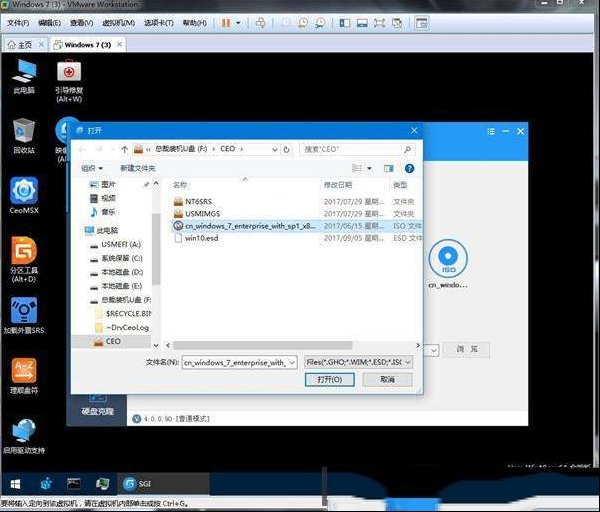
Task: Toggle VMware library sidebar view icon
Action: 344,23
